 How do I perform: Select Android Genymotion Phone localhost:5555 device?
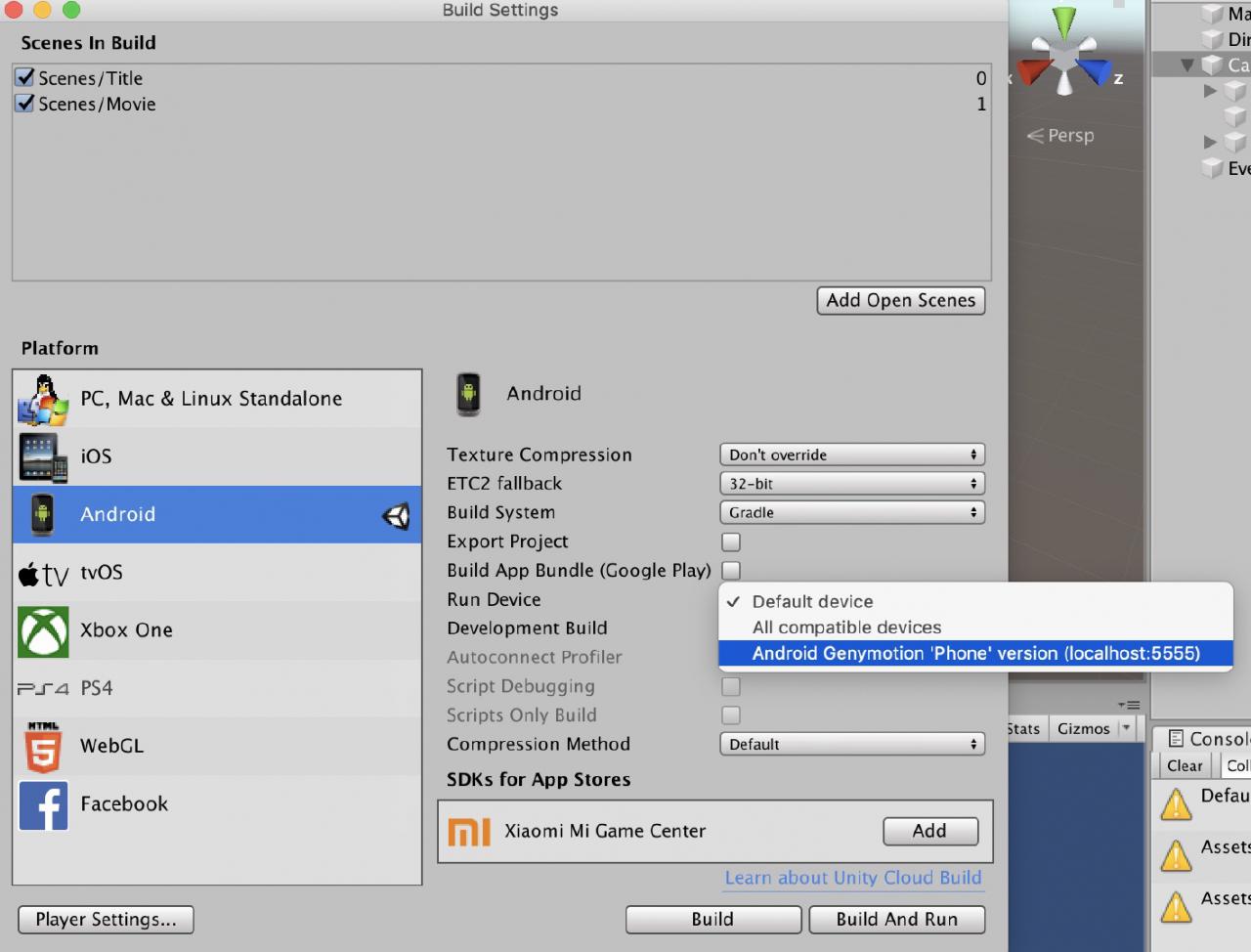(975, 653)
